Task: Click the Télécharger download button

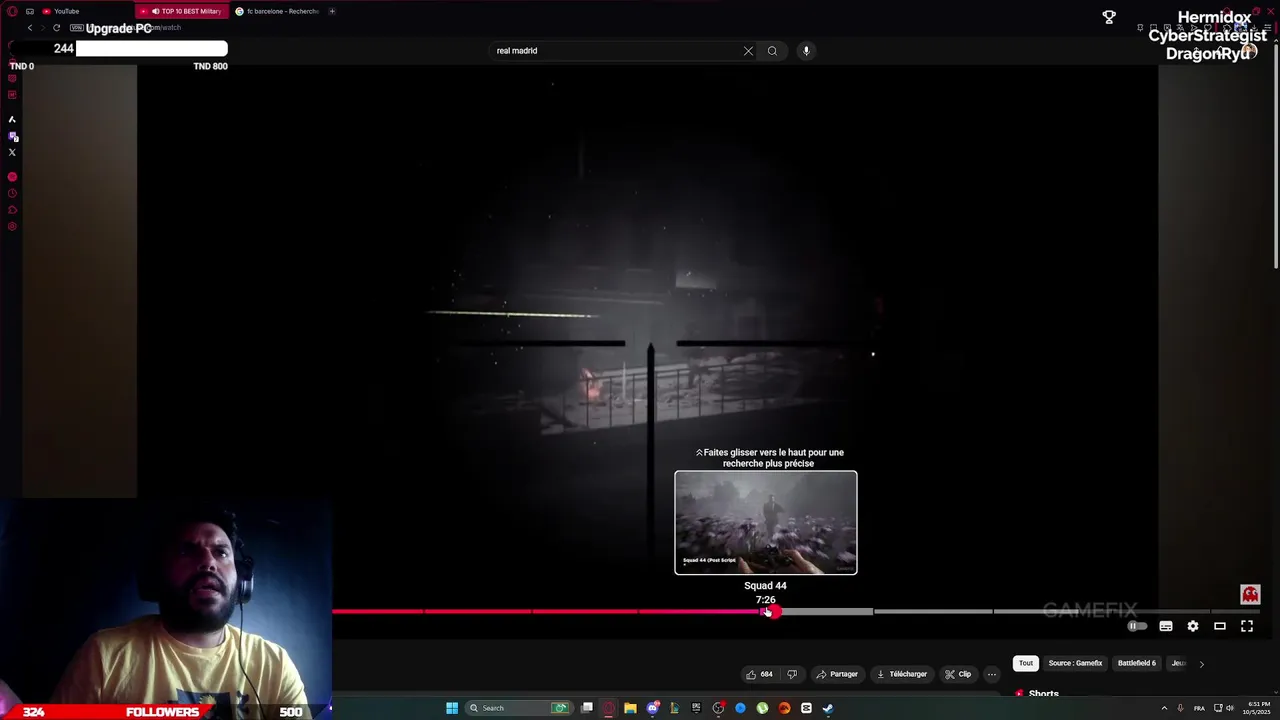Action: coord(902,674)
